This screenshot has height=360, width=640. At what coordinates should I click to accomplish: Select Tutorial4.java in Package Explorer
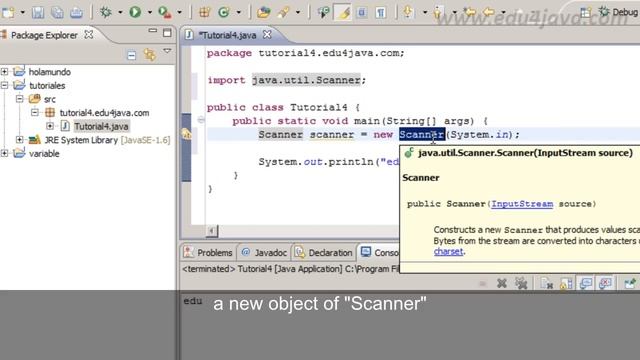101,127
